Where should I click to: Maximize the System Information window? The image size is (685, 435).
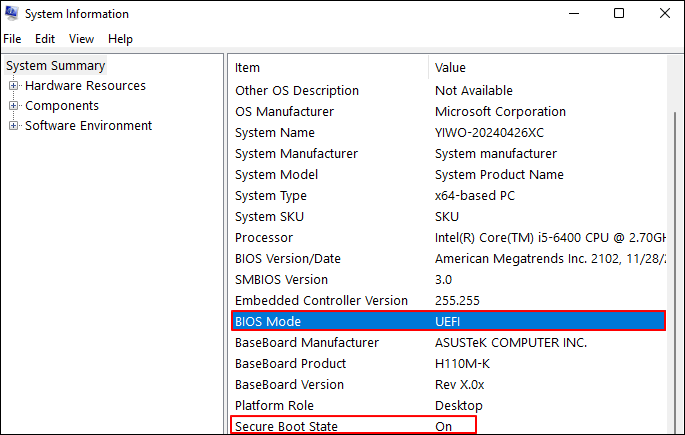[619, 14]
